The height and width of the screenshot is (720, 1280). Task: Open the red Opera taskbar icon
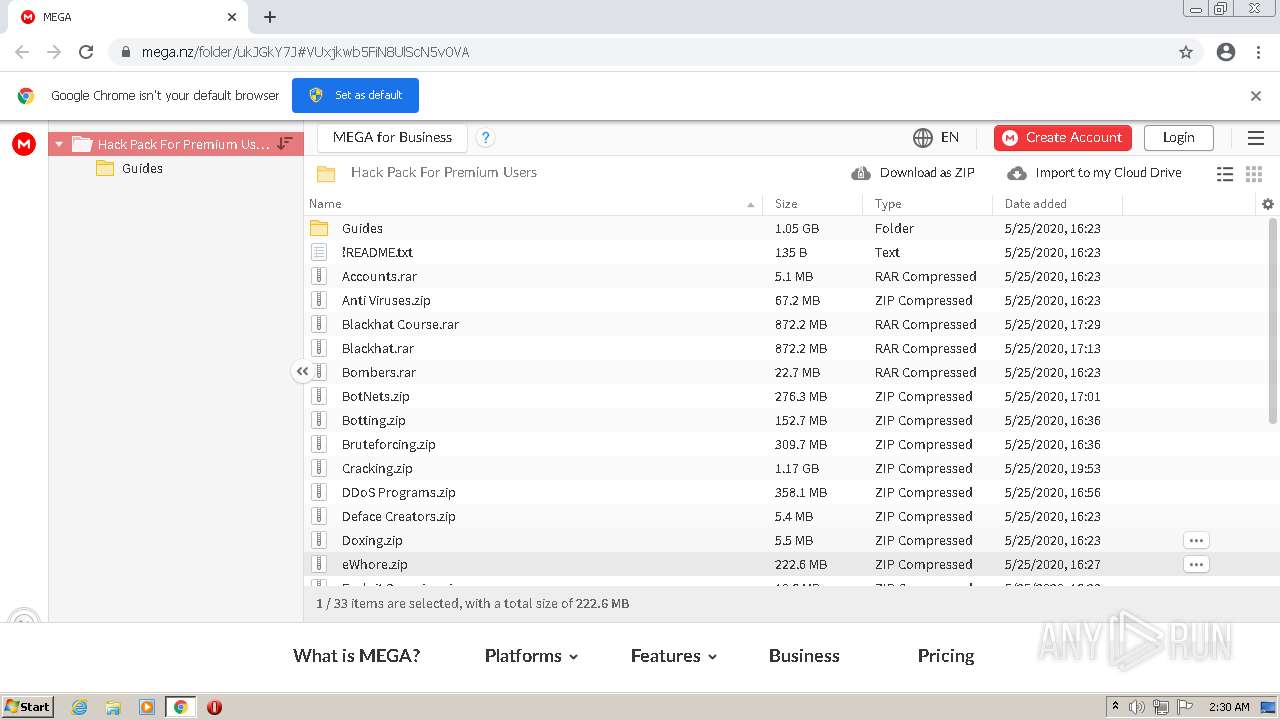[x=214, y=707]
